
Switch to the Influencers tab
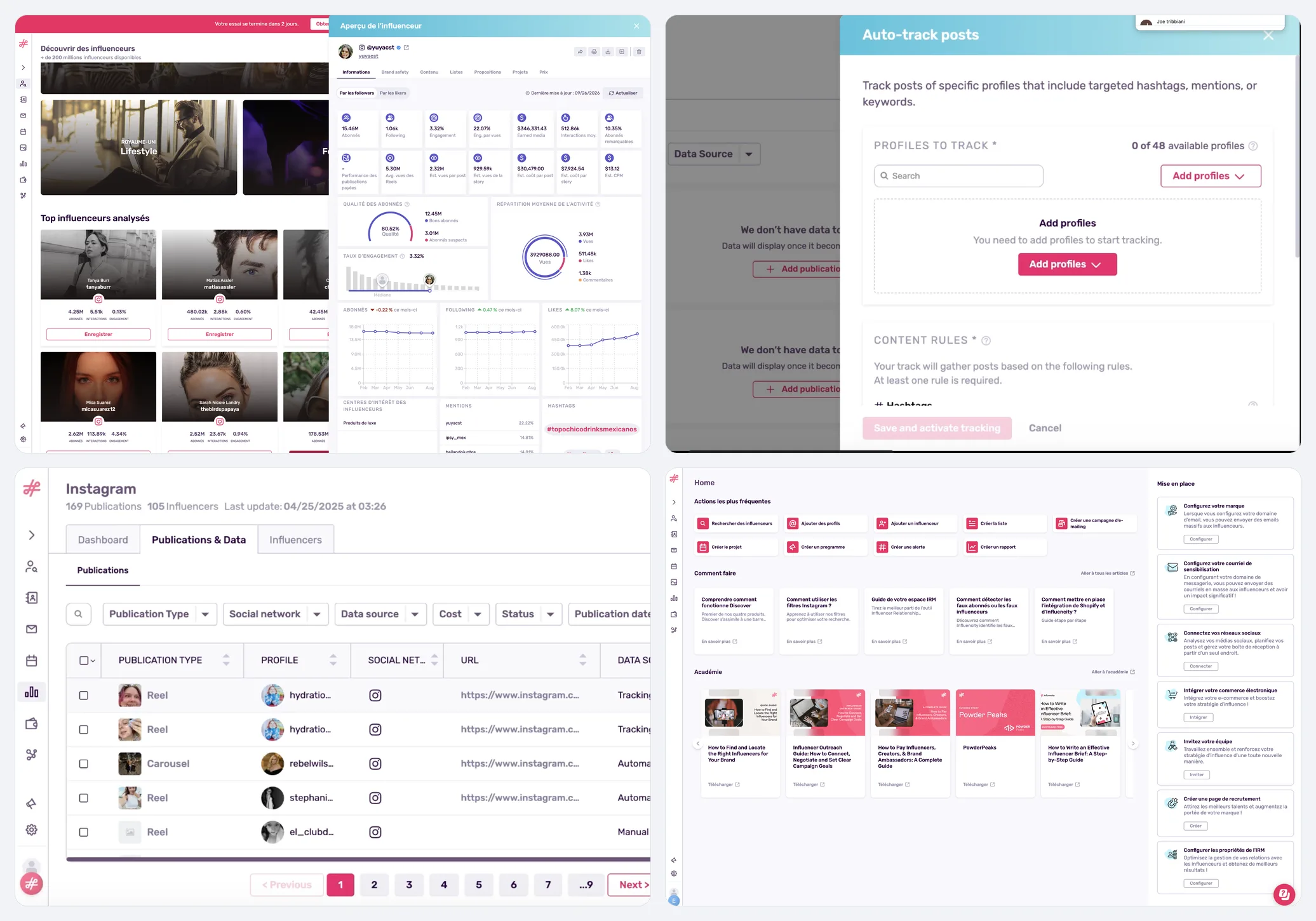pos(295,540)
